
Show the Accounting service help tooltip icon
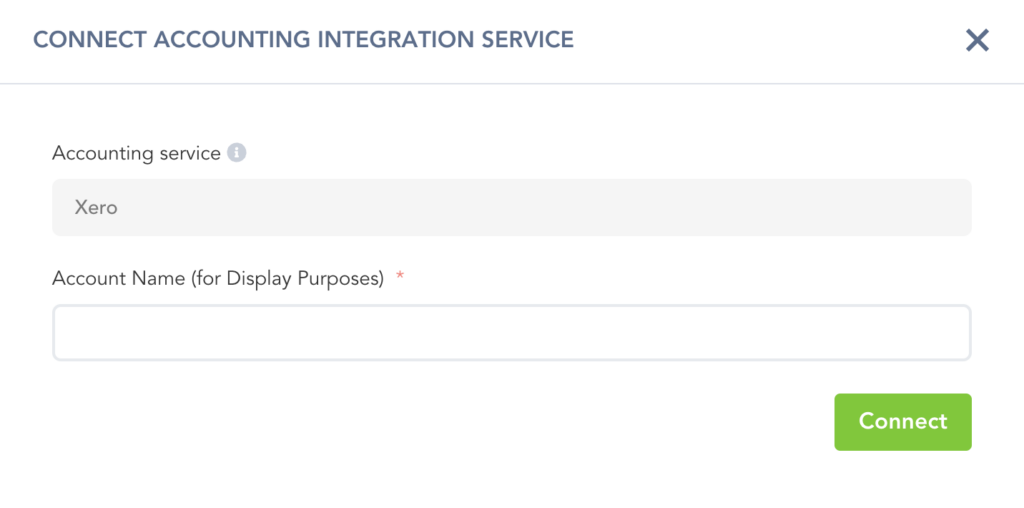point(237,153)
